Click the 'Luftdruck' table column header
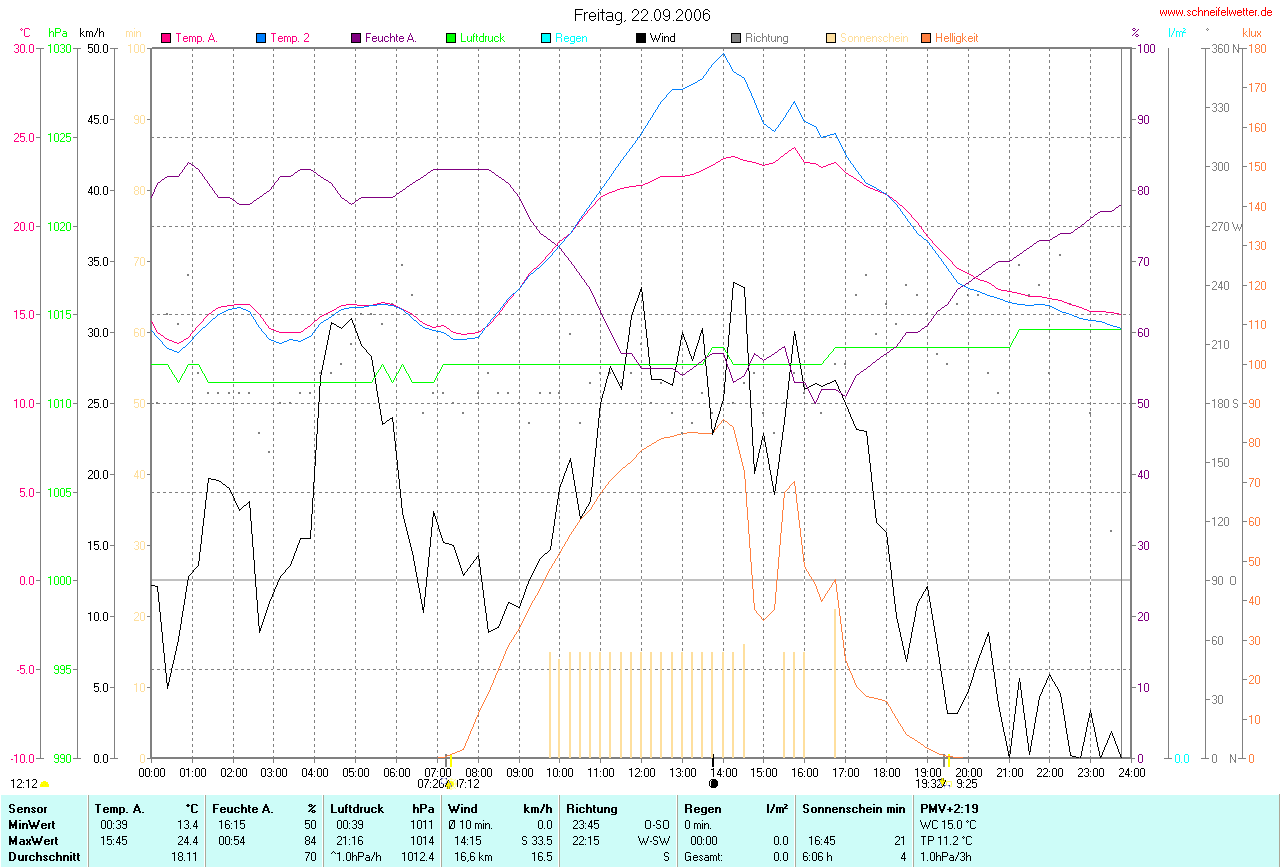This screenshot has width=1280, height=867. pyautogui.click(x=357, y=809)
